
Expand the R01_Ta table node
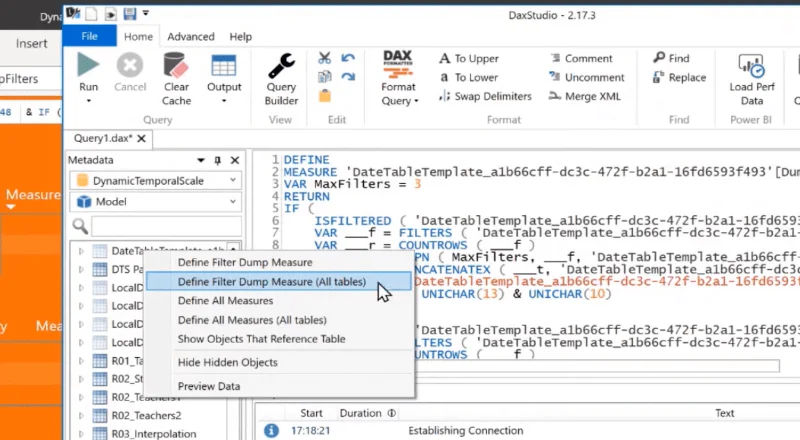81,361
